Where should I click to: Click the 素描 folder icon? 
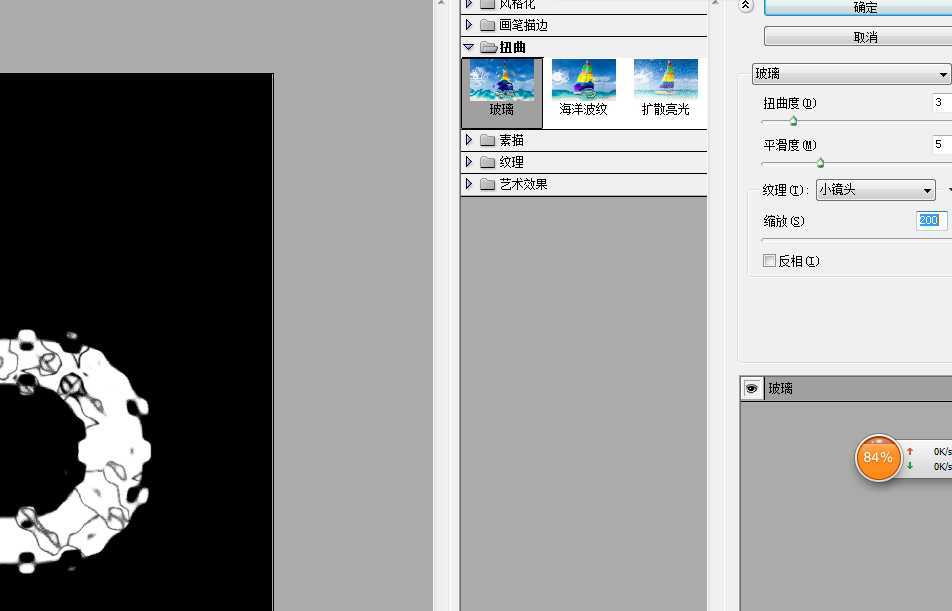488,140
